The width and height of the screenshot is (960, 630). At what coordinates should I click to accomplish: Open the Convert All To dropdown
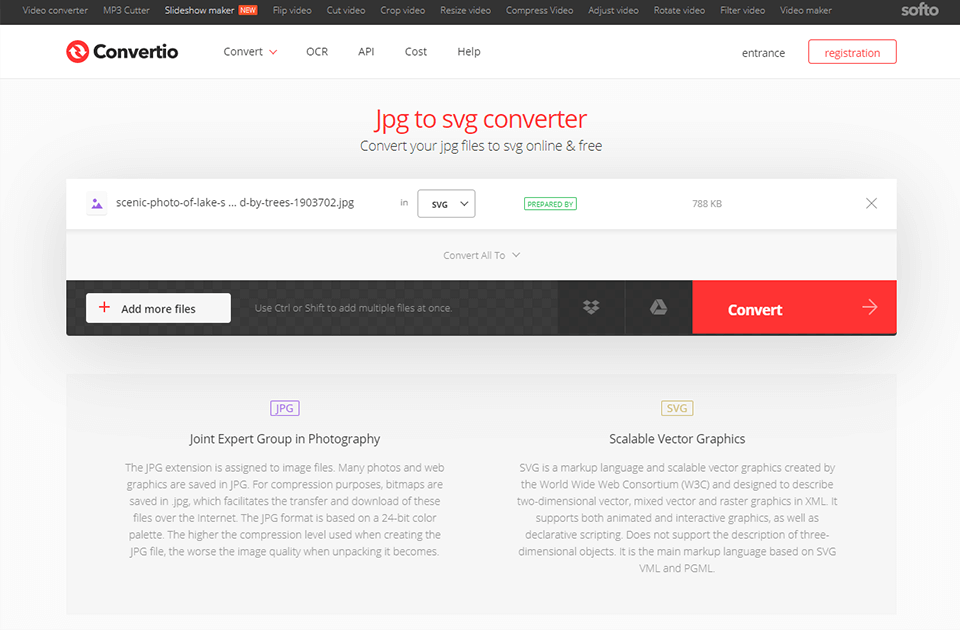click(481, 255)
